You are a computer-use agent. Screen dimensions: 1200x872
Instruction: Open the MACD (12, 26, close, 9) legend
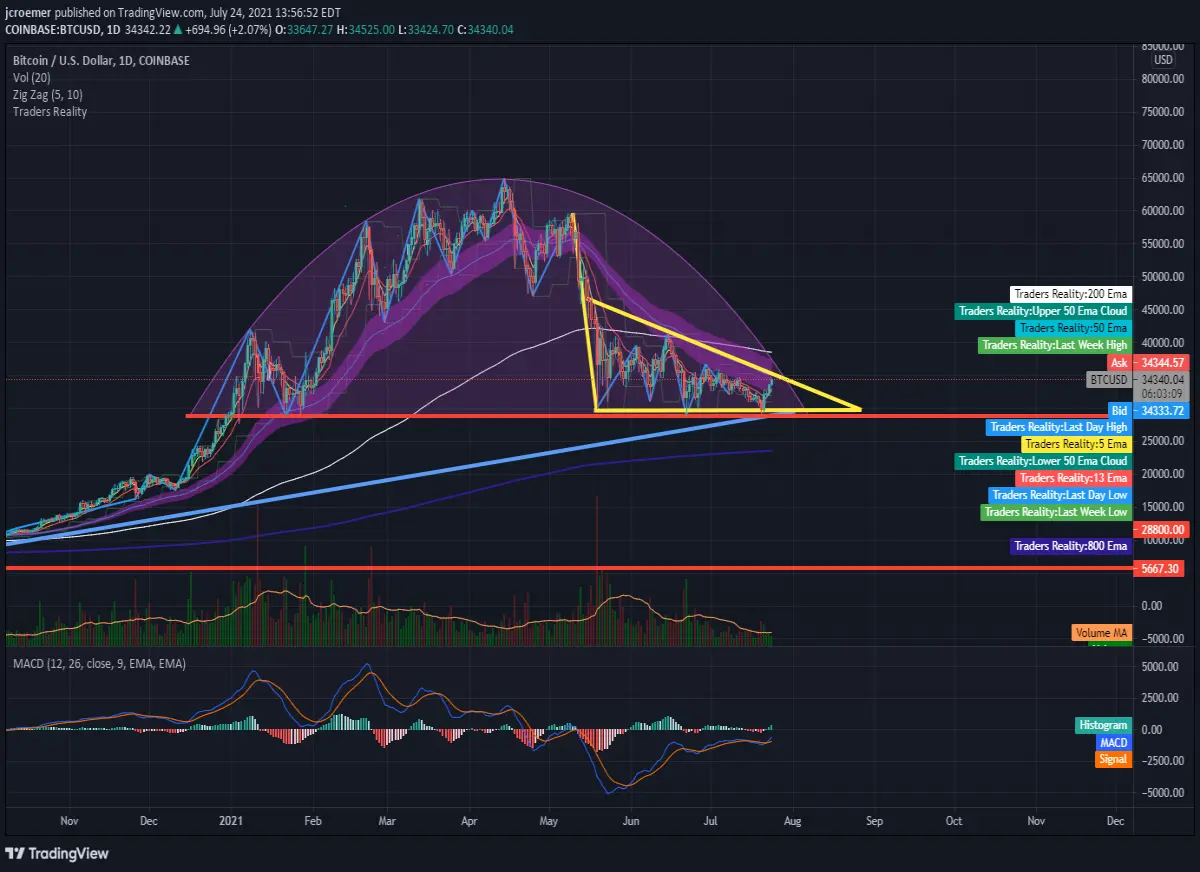pyautogui.click(x=99, y=663)
